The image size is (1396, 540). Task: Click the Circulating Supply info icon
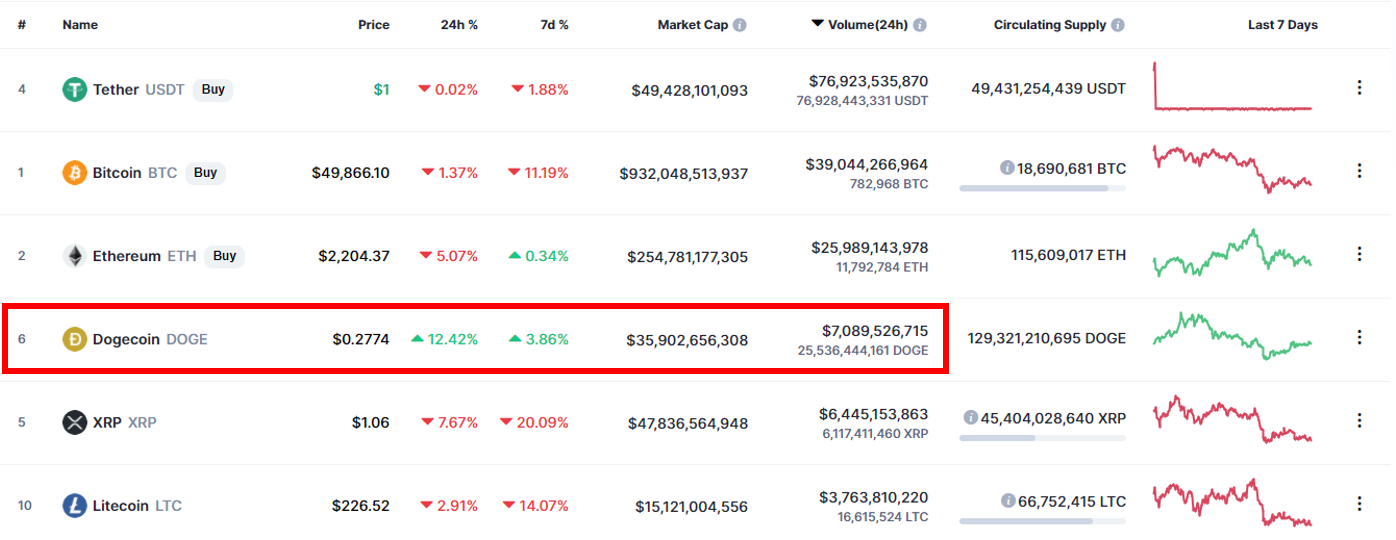tap(1118, 25)
